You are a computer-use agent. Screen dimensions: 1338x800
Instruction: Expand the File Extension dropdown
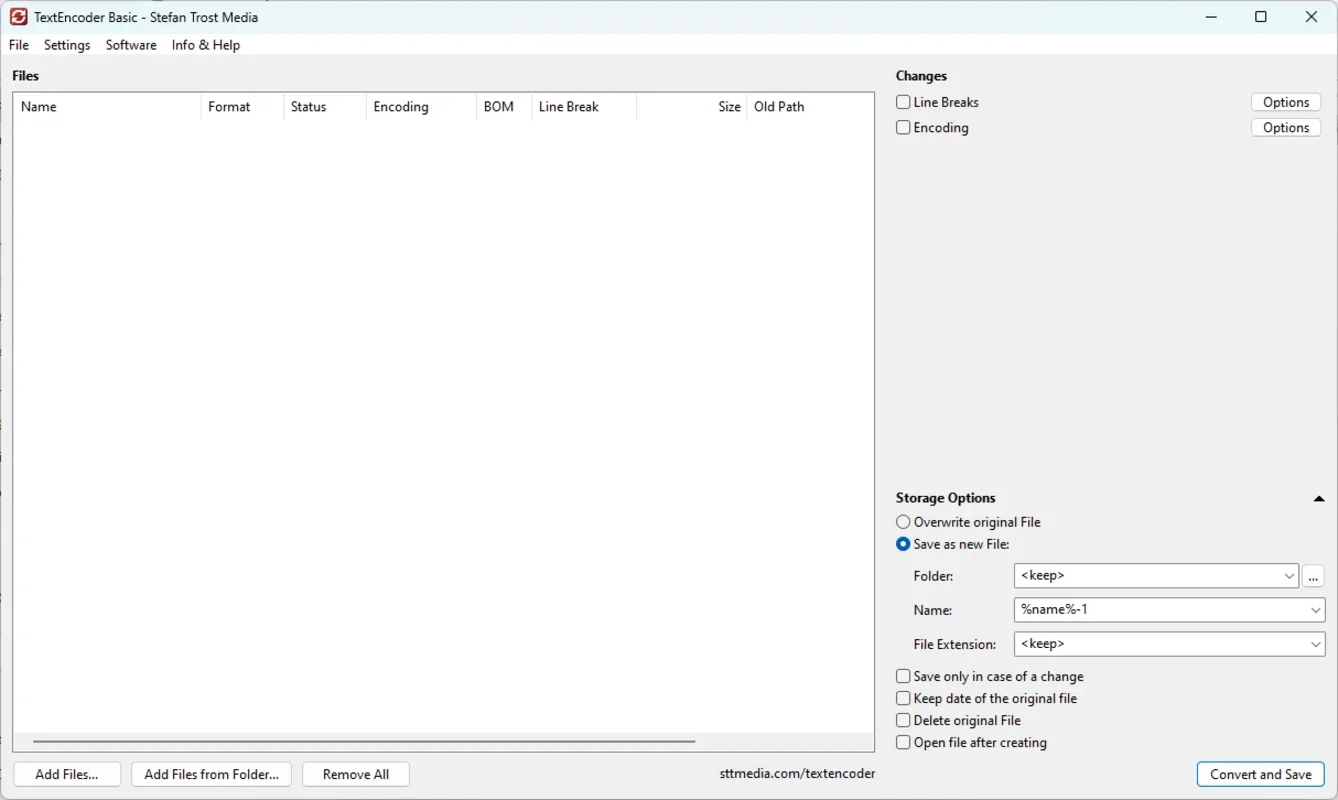(x=1315, y=645)
